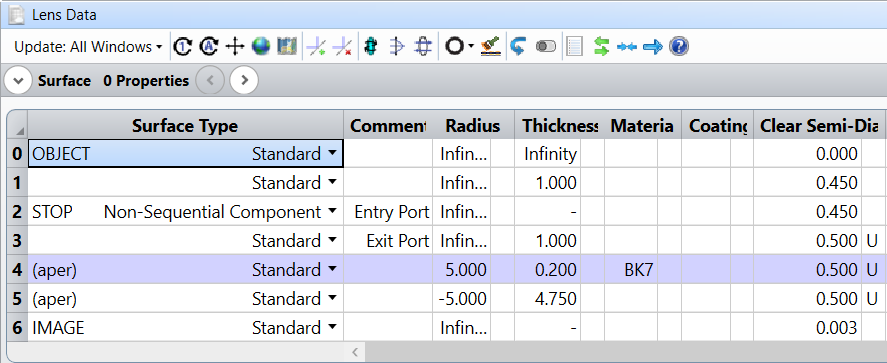Expand the Surface 0 Properties panel
Viewport: 887px width, 363px height.
coord(18,81)
